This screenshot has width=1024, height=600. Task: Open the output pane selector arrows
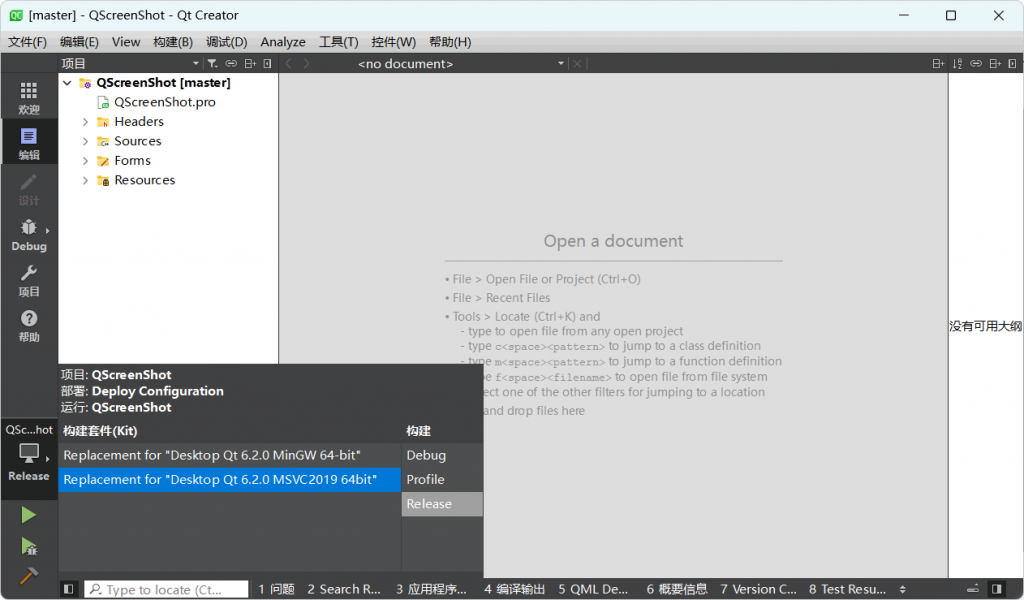click(903, 589)
